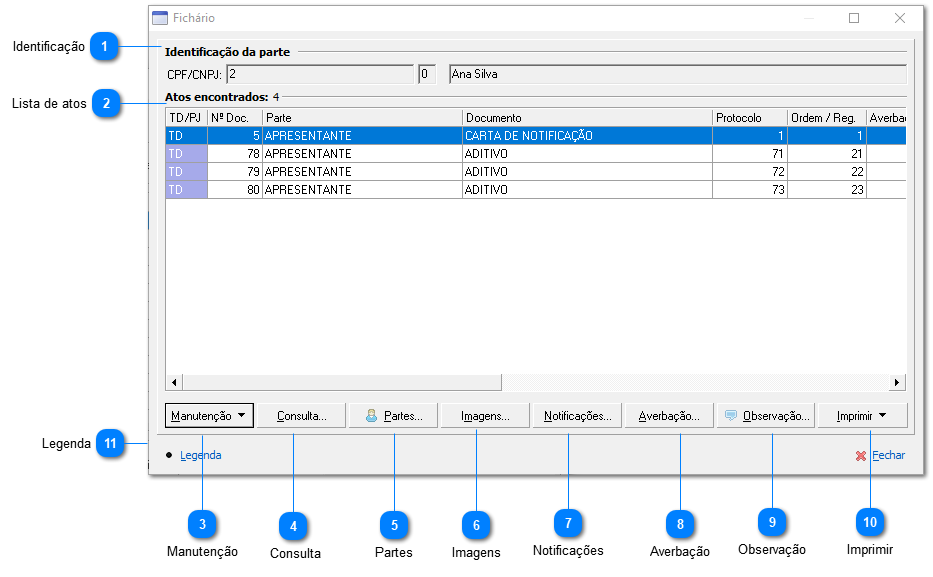Click the speech bubble icon on Observação
This screenshot has width=933, height=577.
[x=731, y=416]
